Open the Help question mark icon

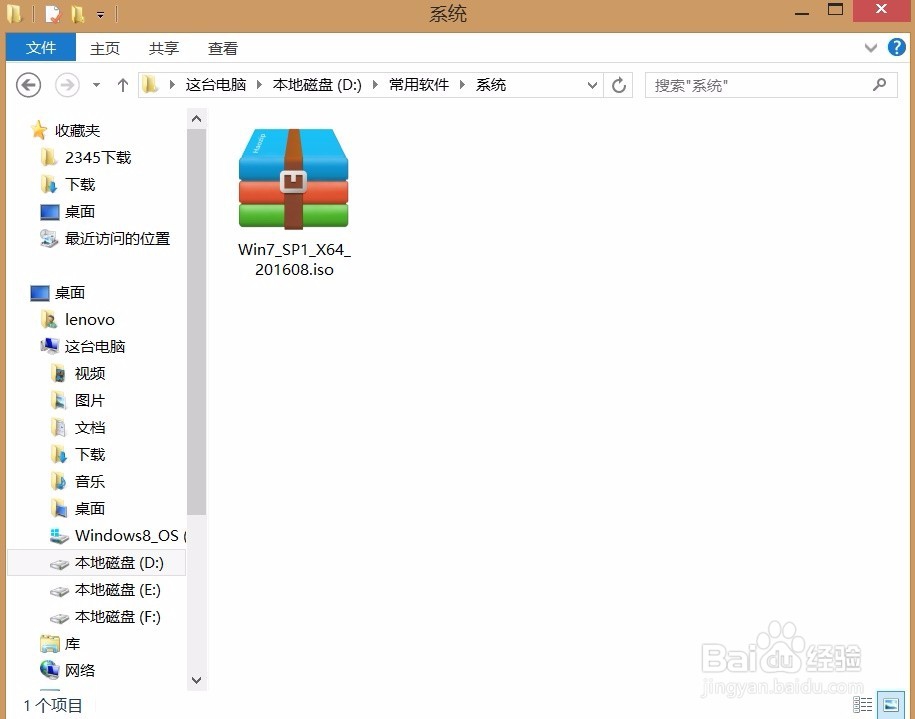pyautogui.click(x=896, y=47)
